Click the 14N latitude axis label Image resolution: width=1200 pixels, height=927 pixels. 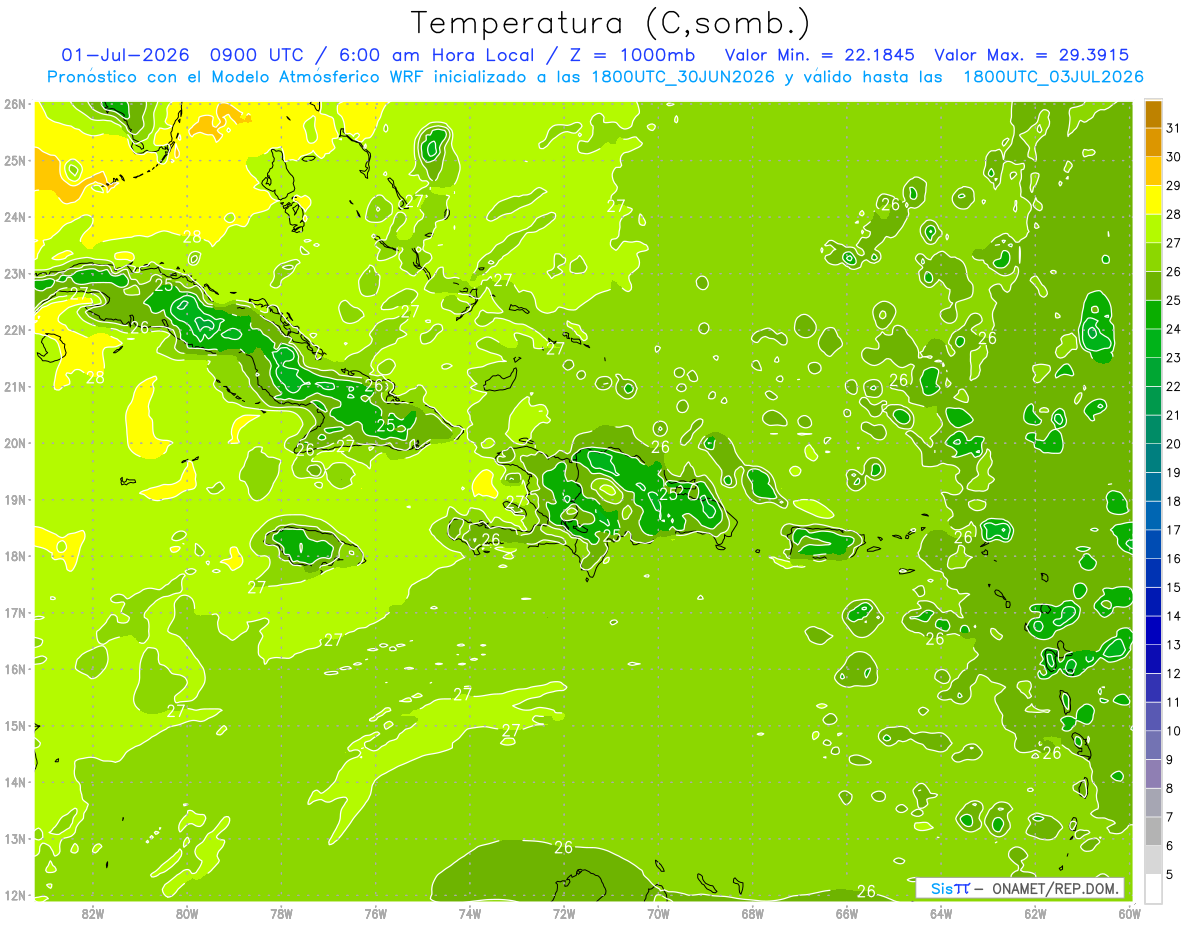15,782
